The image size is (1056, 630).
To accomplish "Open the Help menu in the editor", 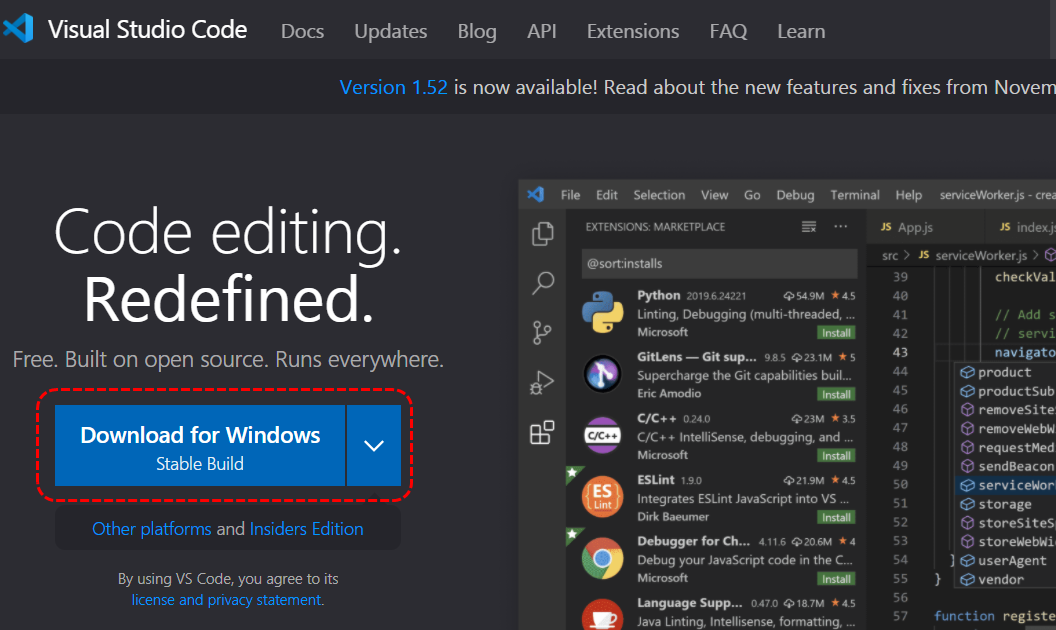I will point(909,195).
